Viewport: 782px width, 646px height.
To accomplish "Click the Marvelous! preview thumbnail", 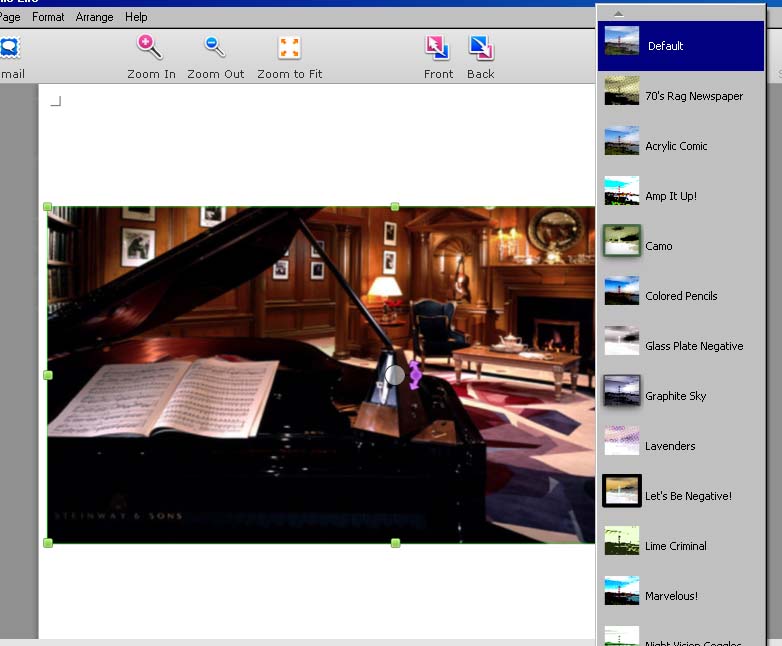I will (x=621, y=591).
